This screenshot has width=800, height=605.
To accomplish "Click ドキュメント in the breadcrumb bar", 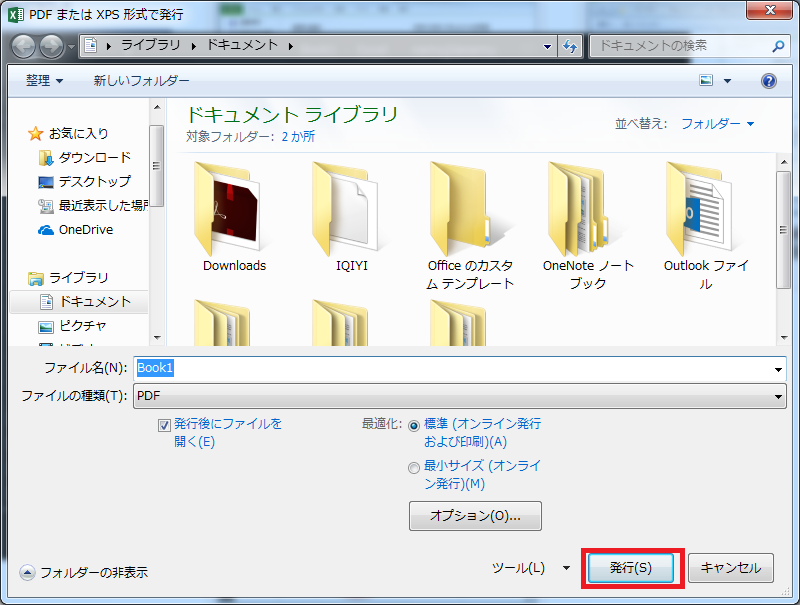I will click(x=241, y=46).
